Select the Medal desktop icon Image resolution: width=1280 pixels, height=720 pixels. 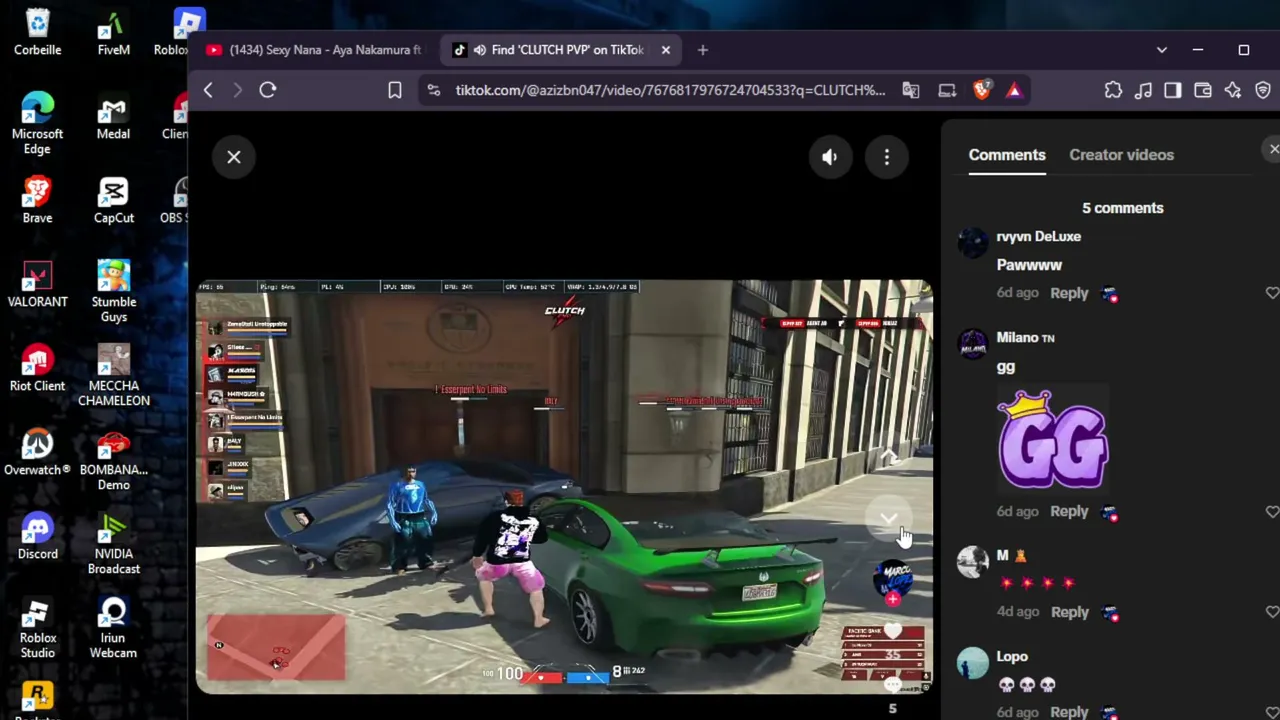(x=113, y=116)
